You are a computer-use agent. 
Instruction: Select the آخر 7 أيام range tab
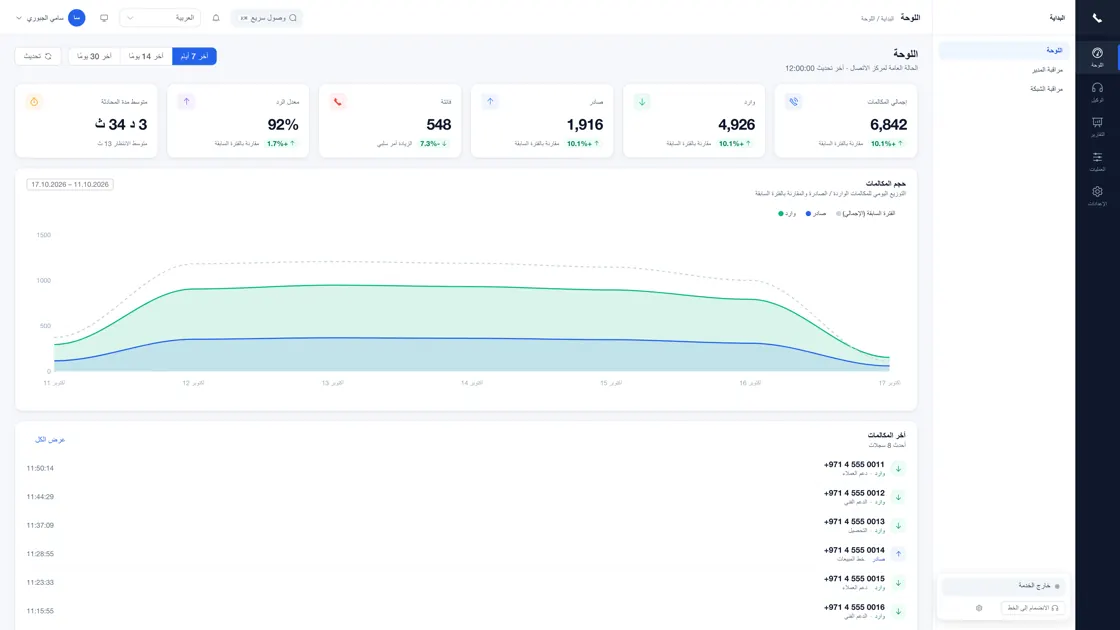pos(194,56)
